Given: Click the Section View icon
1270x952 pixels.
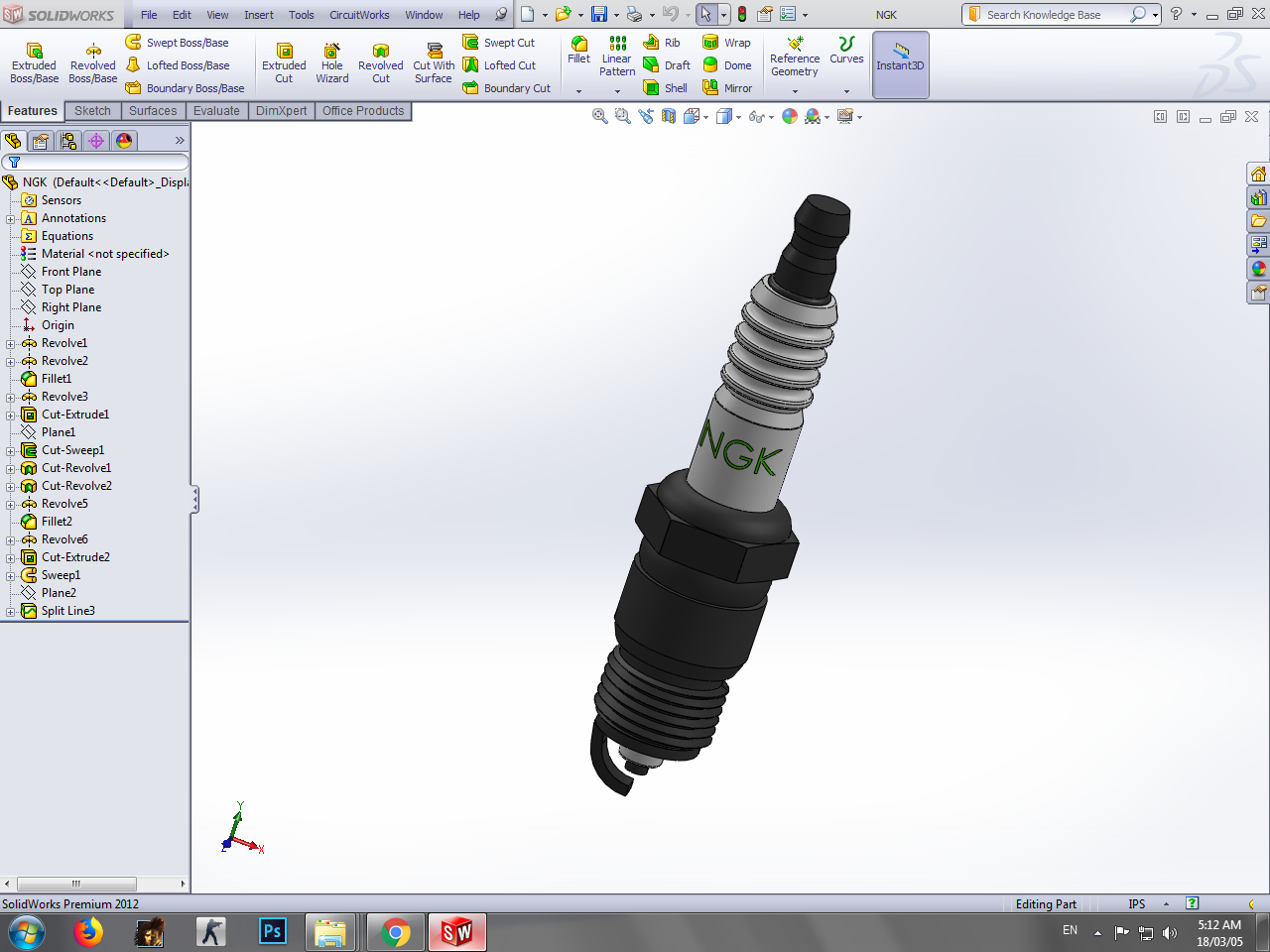Looking at the screenshot, I should [x=669, y=116].
